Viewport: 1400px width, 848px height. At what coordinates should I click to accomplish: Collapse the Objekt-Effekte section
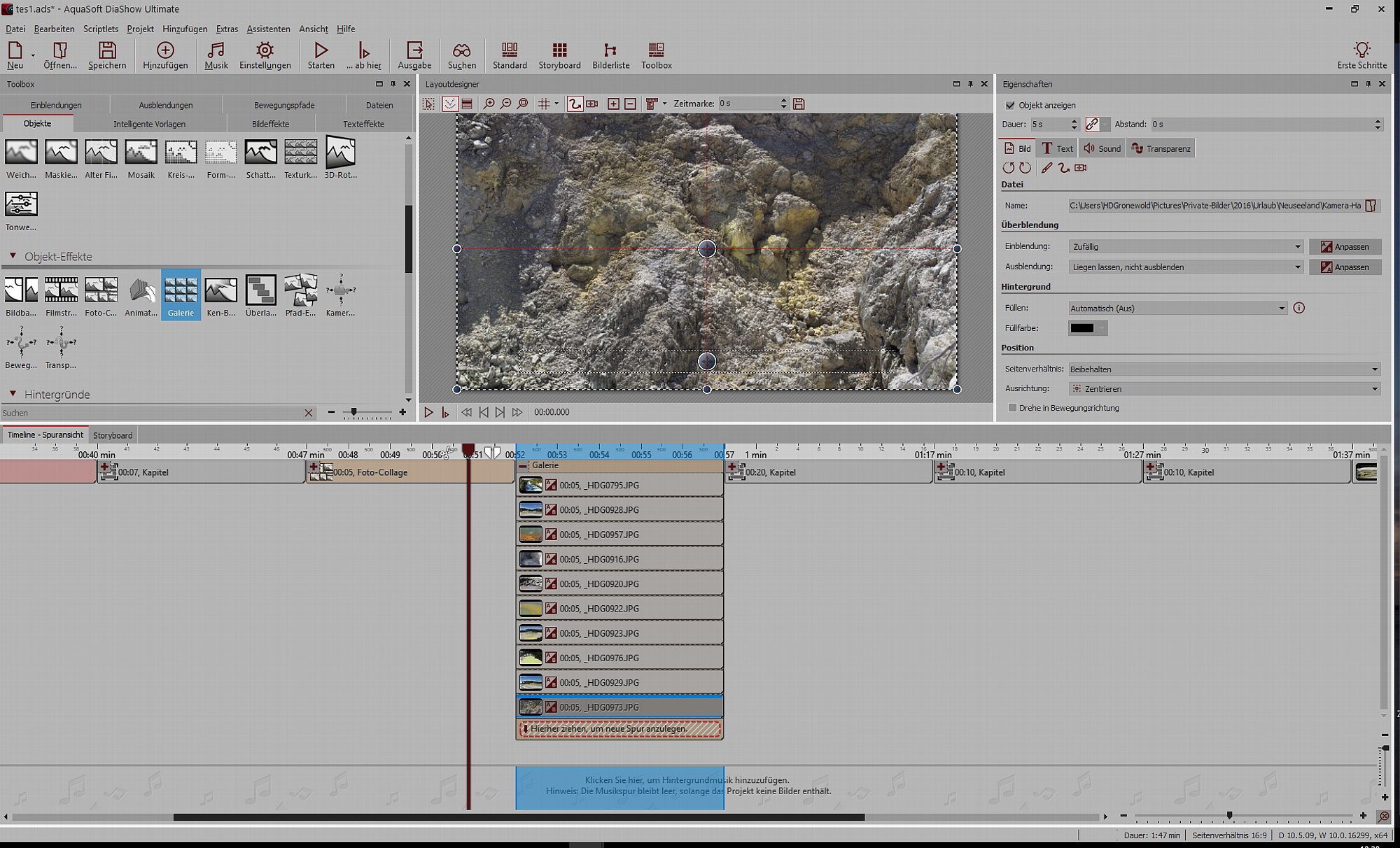click(x=13, y=256)
